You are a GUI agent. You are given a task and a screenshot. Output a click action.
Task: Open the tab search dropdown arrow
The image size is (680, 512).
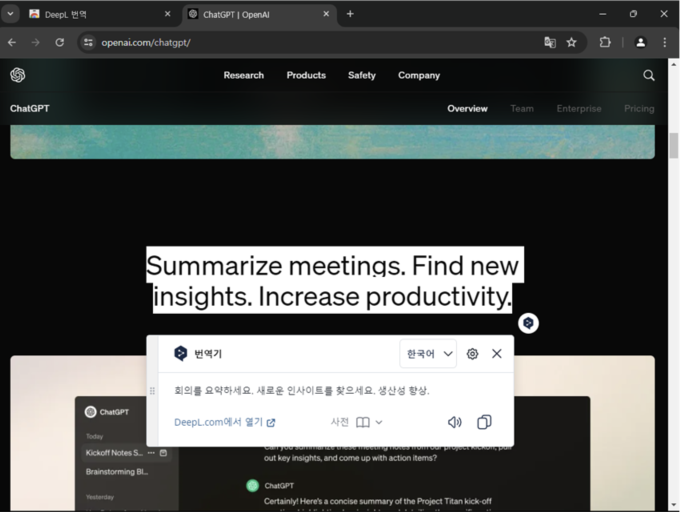[x=10, y=14]
